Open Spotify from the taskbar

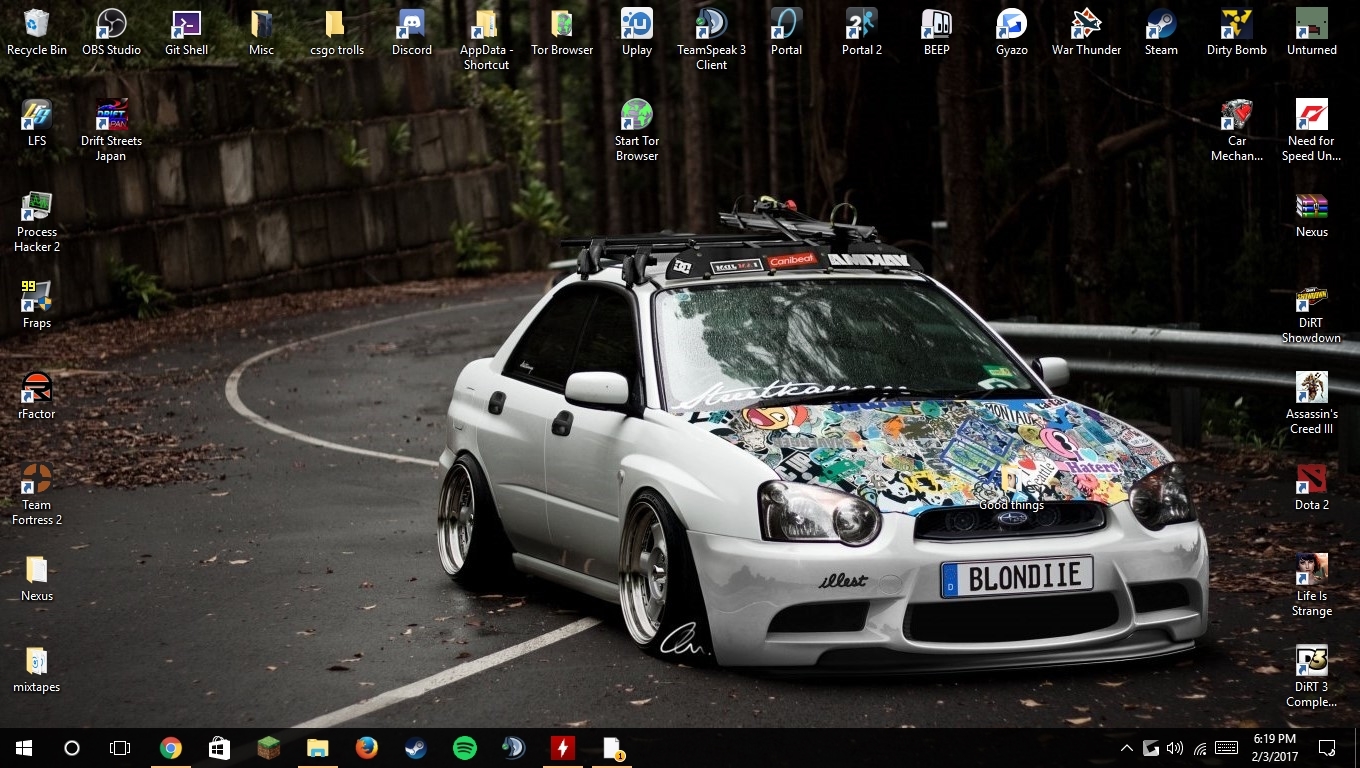coord(465,748)
